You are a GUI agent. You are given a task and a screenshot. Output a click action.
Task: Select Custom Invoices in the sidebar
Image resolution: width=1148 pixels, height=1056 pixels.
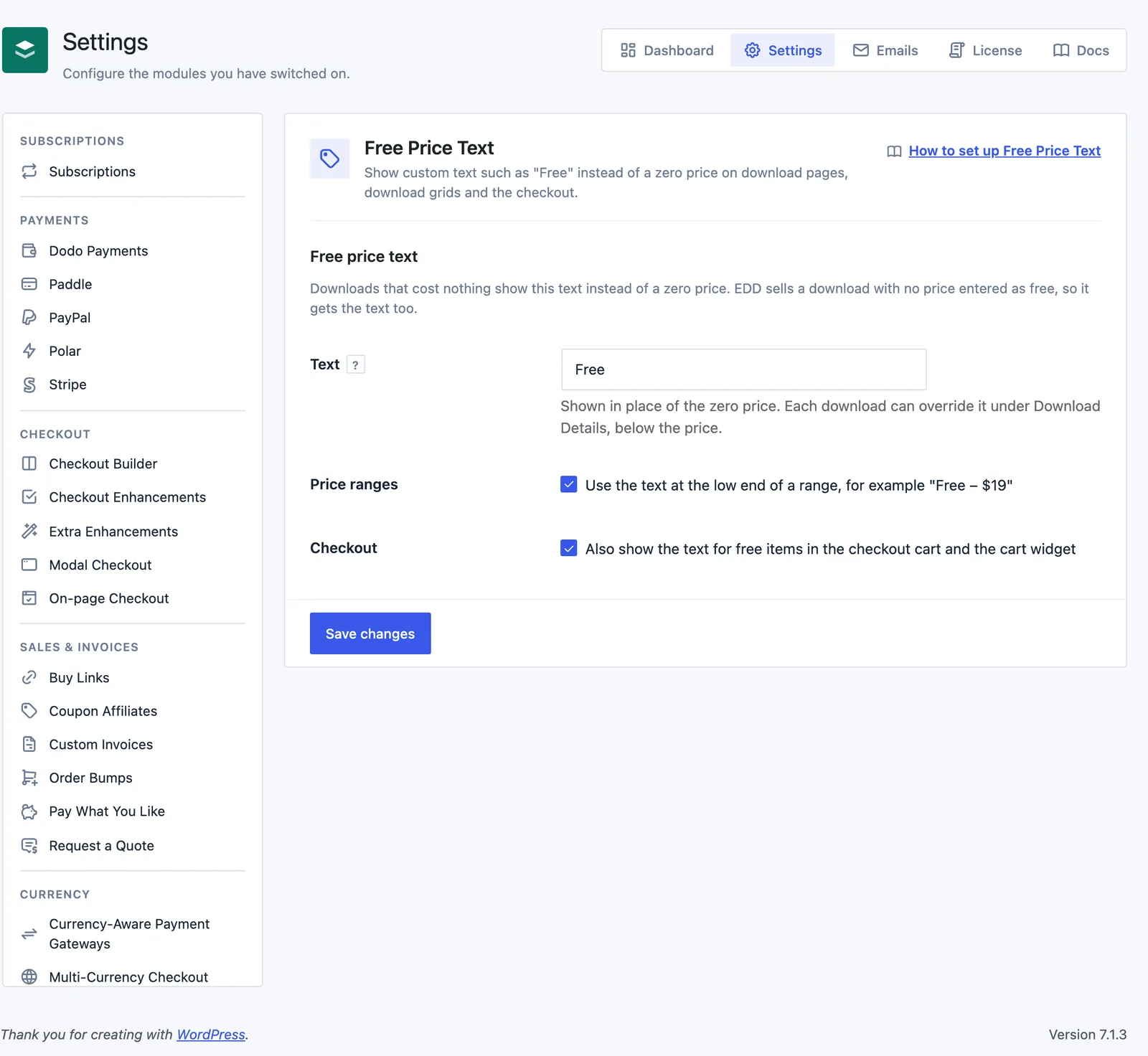pyautogui.click(x=133, y=744)
